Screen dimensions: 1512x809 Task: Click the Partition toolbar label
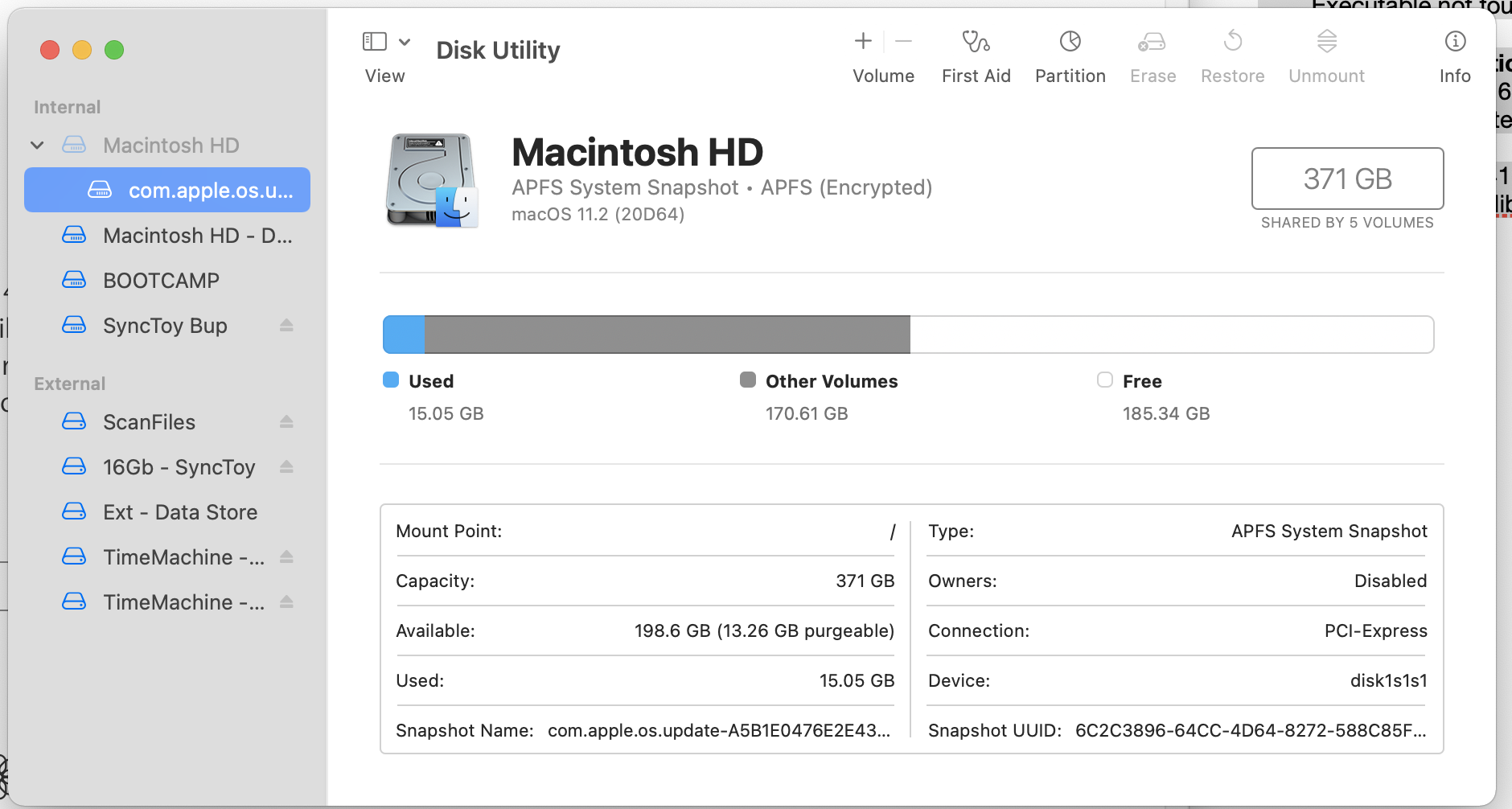coord(1070,76)
